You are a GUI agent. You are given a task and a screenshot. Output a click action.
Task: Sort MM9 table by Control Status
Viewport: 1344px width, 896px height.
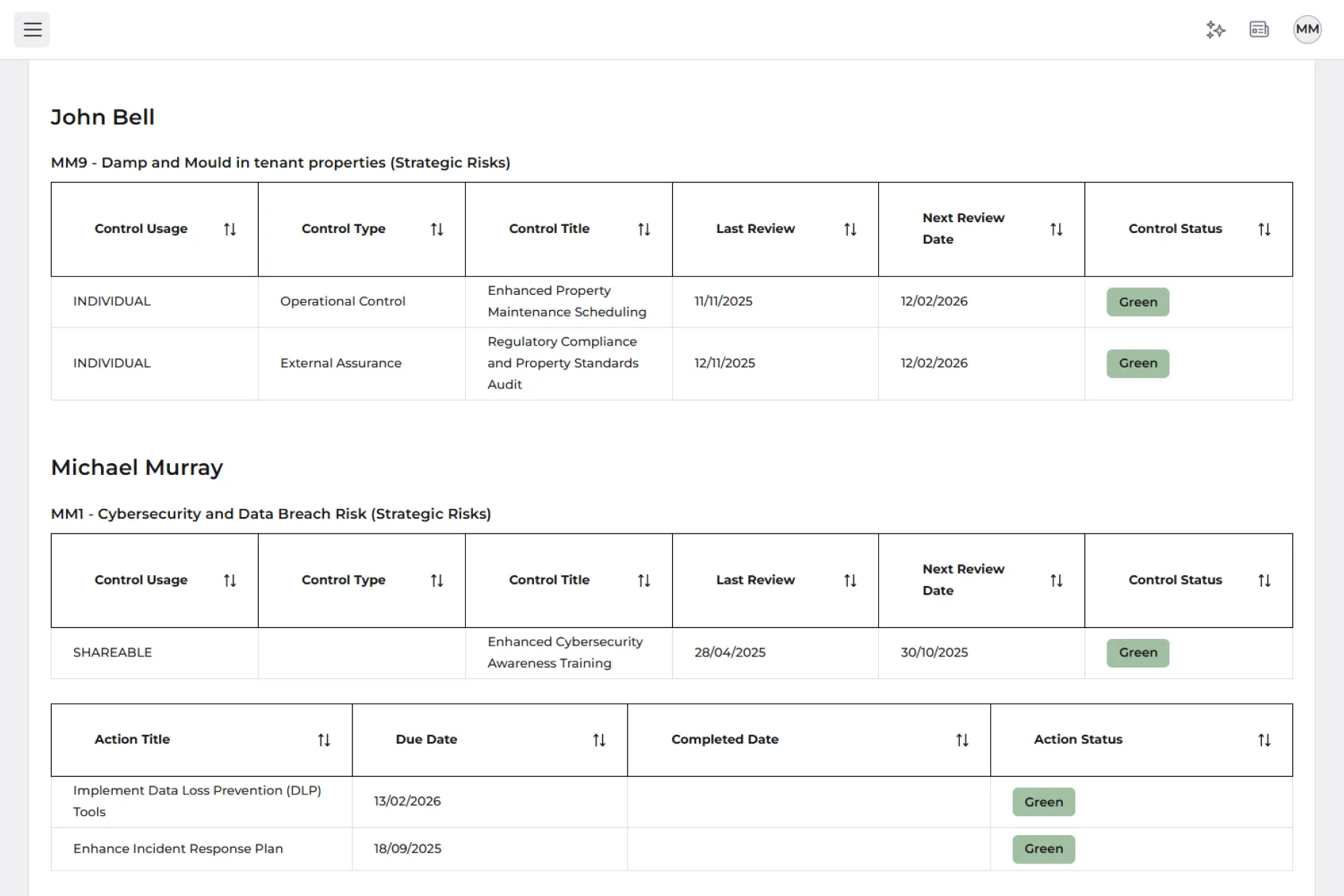pyautogui.click(x=1264, y=229)
